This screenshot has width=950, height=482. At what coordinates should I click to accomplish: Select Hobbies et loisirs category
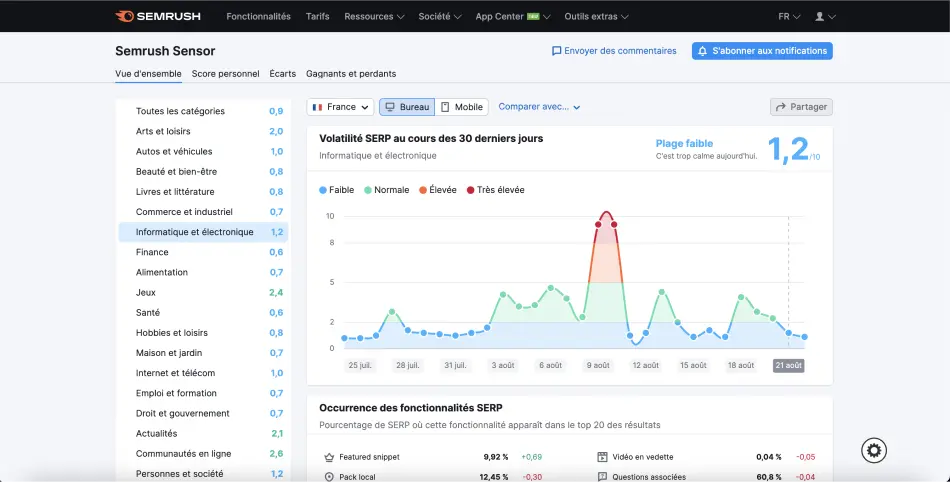coord(204,333)
